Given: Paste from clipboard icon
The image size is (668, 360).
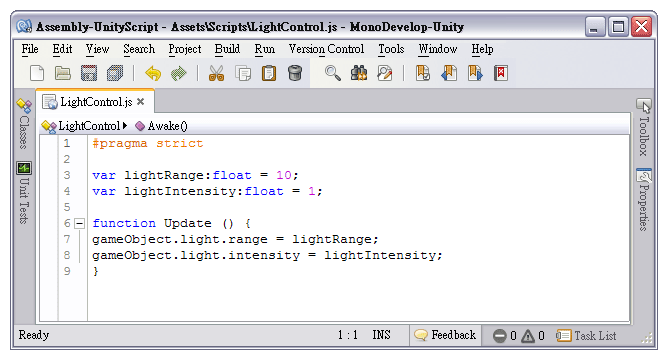Looking at the screenshot, I should pos(269,73).
